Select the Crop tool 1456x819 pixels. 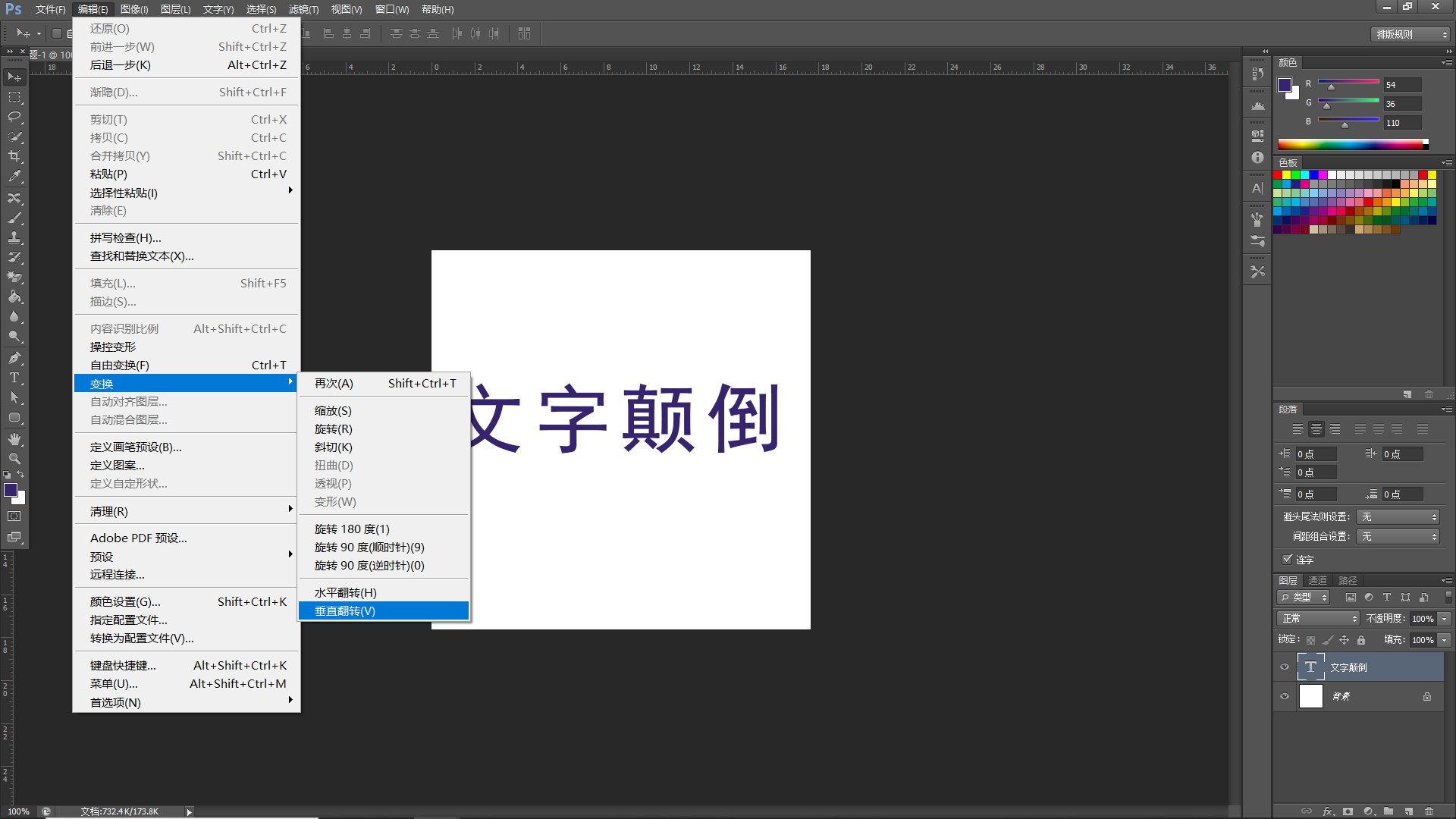(x=14, y=155)
